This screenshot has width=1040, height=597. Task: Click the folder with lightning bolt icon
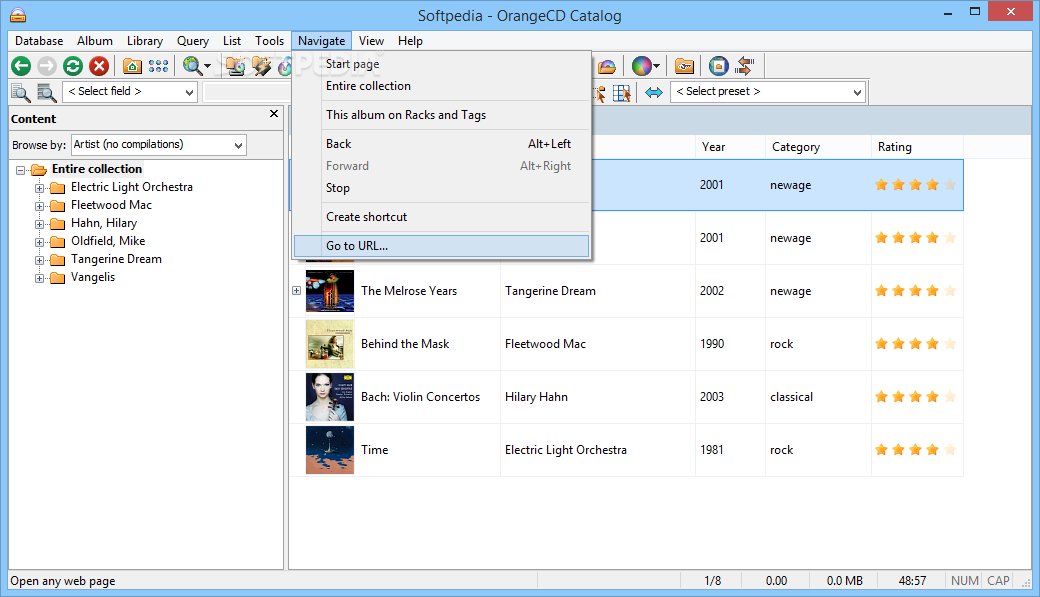click(261, 66)
